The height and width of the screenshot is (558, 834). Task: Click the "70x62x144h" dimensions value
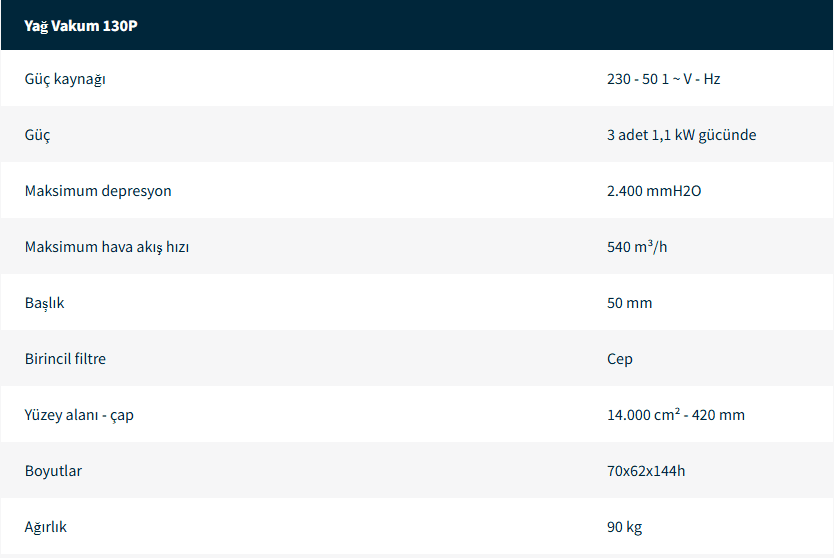click(x=646, y=471)
